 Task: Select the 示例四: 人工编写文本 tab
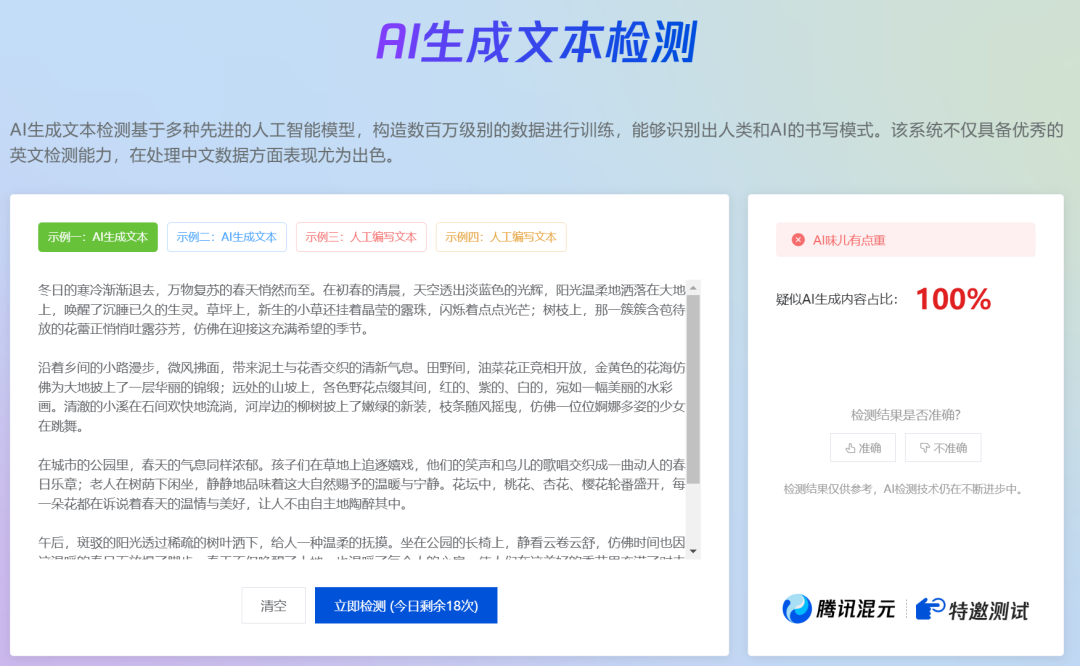(x=501, y=237)
